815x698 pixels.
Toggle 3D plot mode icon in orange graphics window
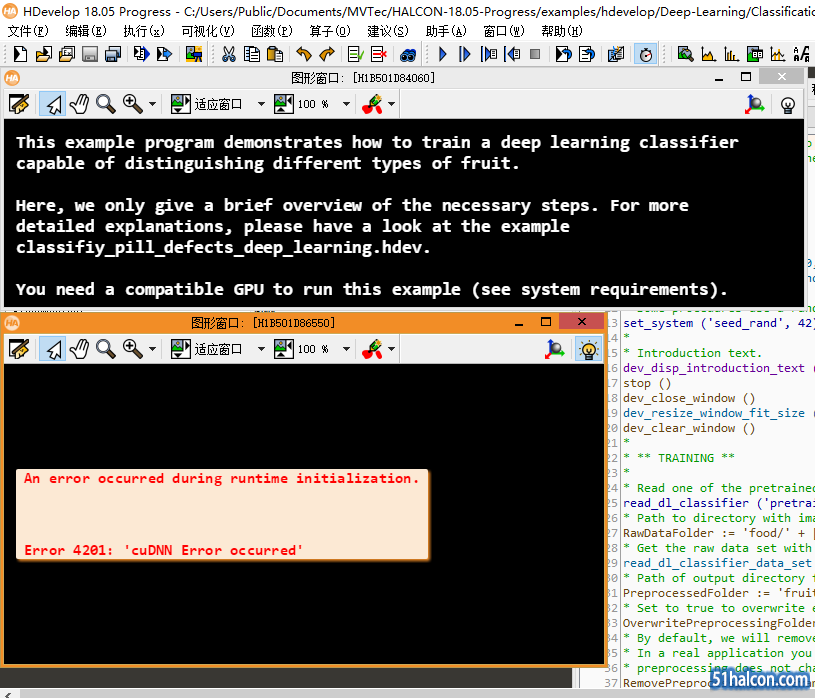coord(555,349)
